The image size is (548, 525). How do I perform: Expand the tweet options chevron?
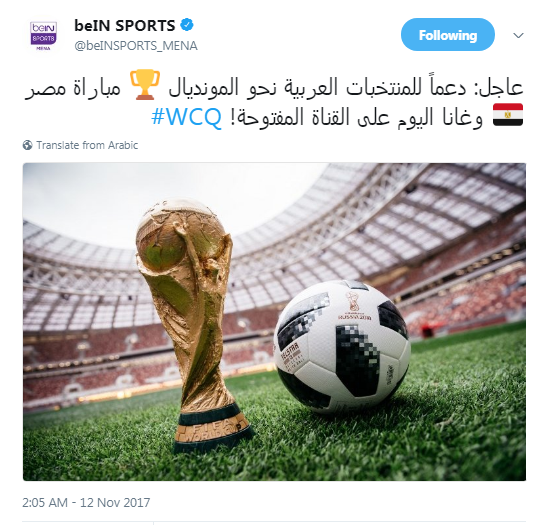point(518,35)
